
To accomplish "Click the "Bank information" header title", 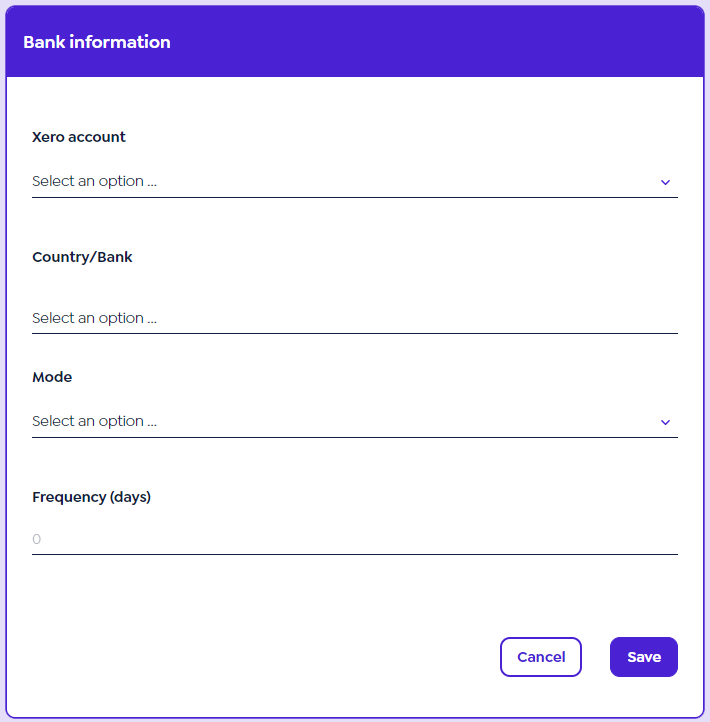I will point(97,42).
